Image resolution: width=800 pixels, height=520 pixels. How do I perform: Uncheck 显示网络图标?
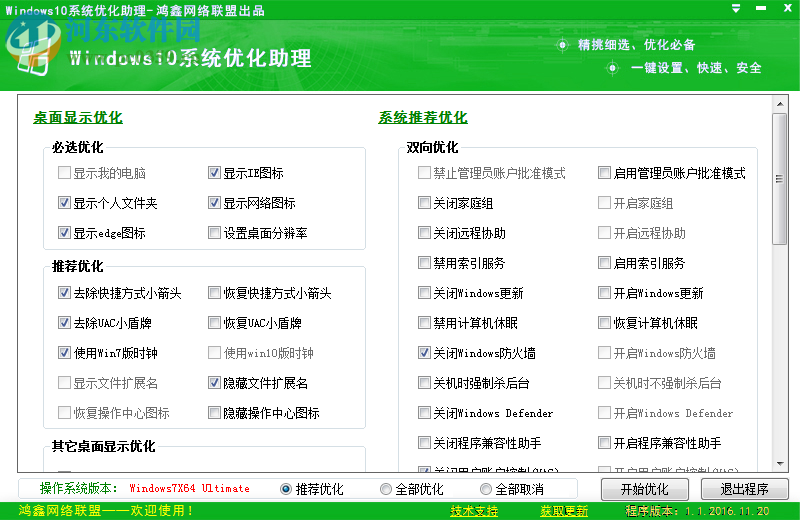214,203
